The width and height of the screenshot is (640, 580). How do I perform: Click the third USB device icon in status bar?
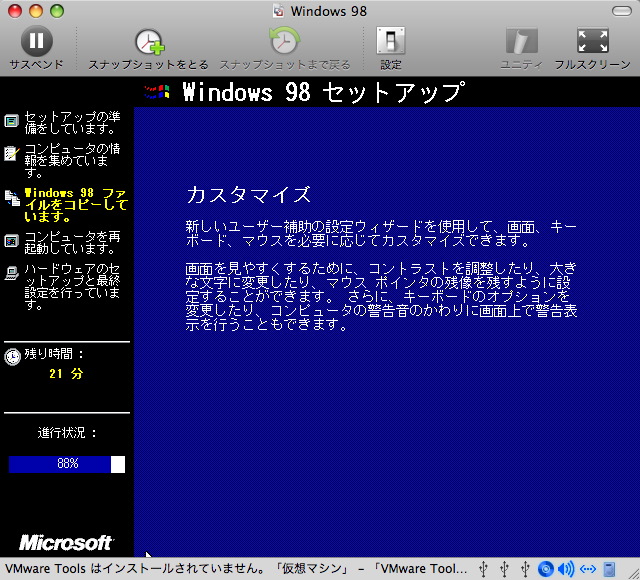[x=526, y=569]
